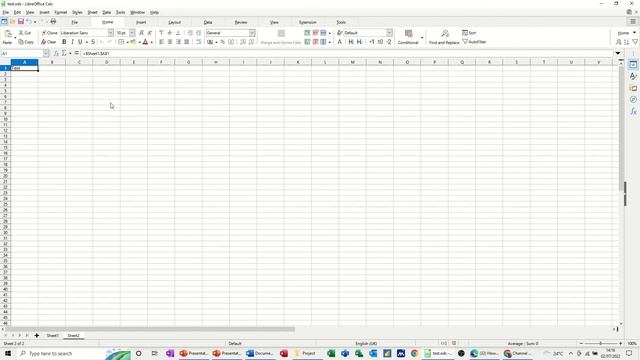Open the cell style Default dropdown
Viewport: 640px width, 360px height.
[x=389, y=33]
